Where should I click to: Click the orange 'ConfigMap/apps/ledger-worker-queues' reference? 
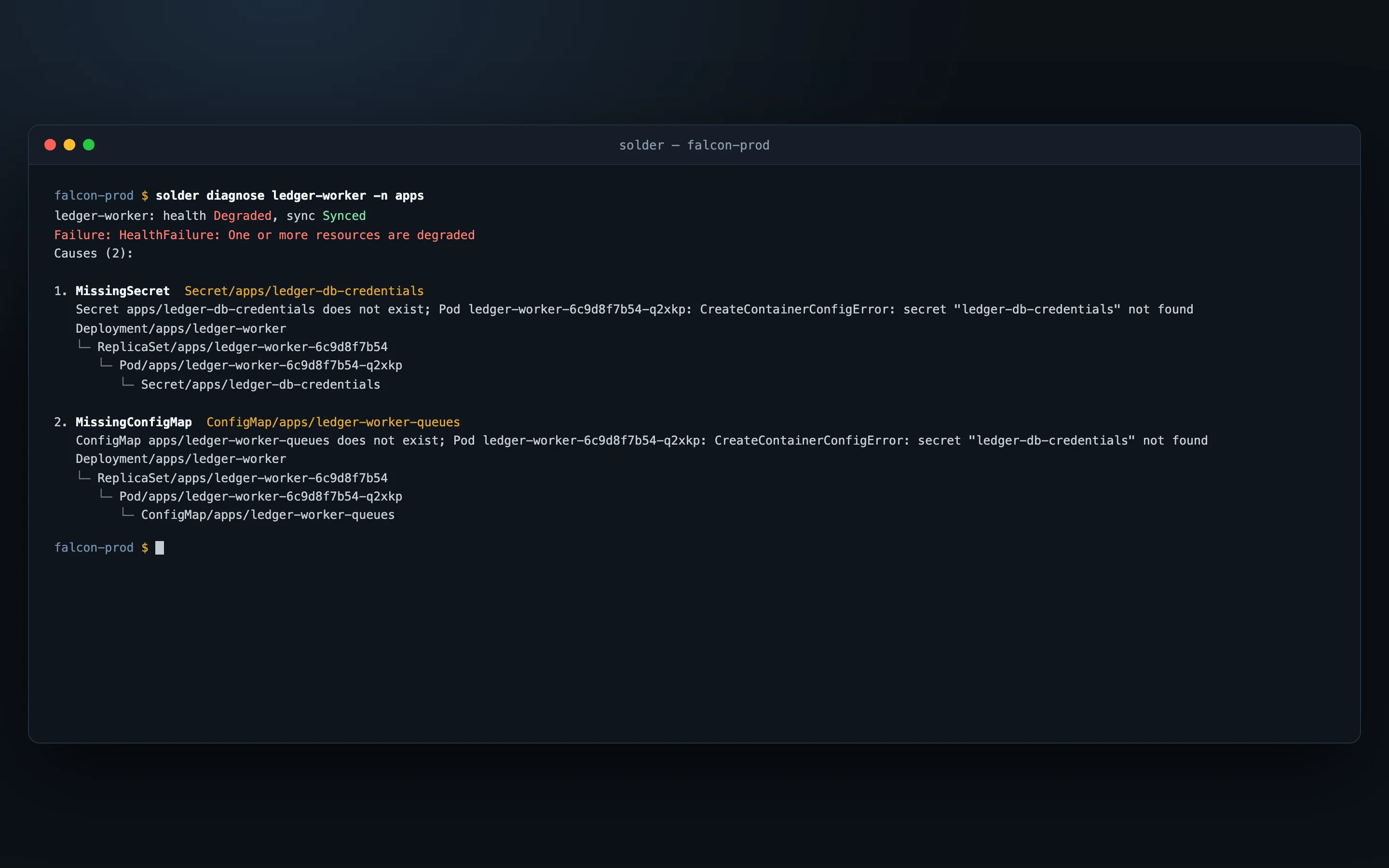333,422
